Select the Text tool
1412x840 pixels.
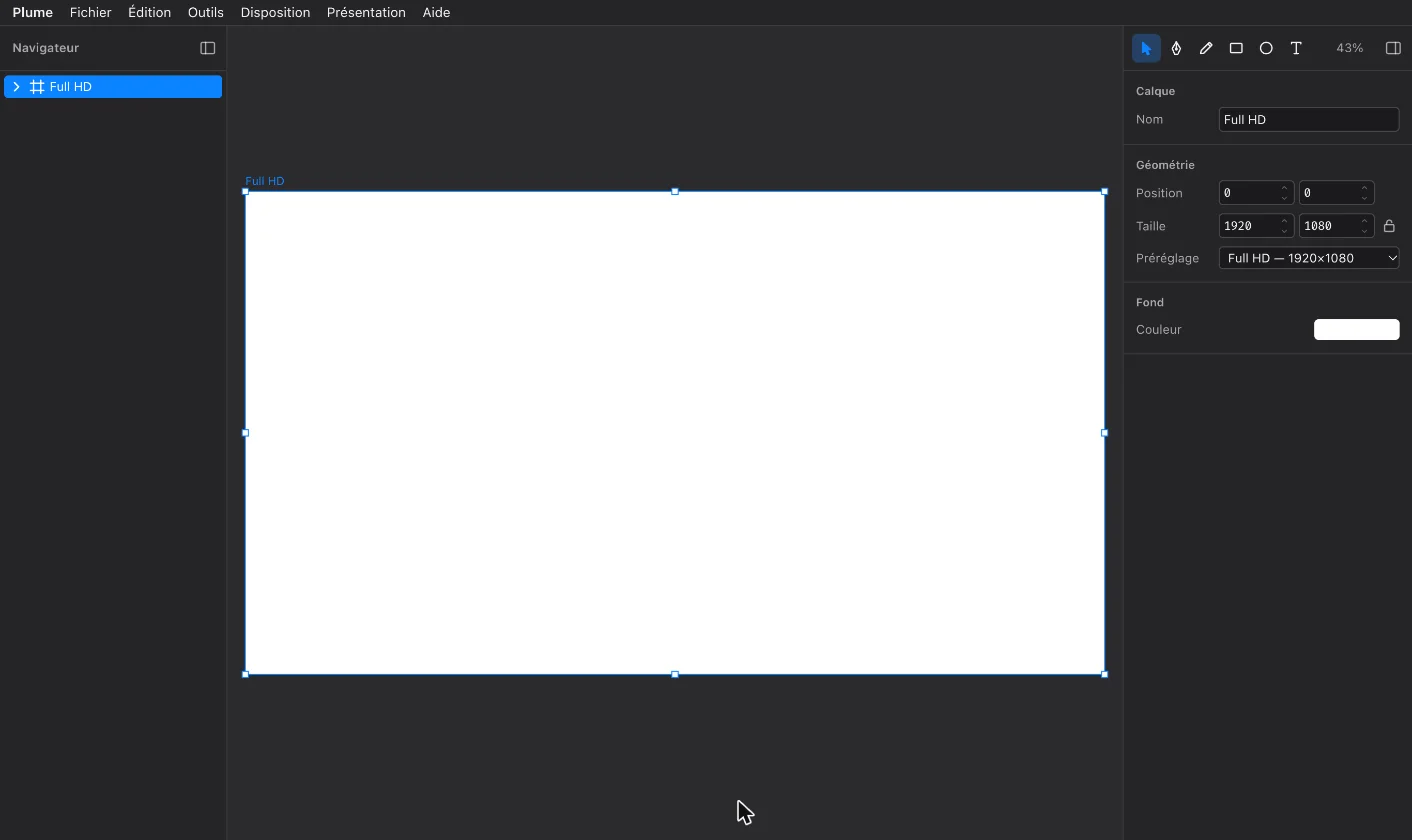(x=1296, y=48)
